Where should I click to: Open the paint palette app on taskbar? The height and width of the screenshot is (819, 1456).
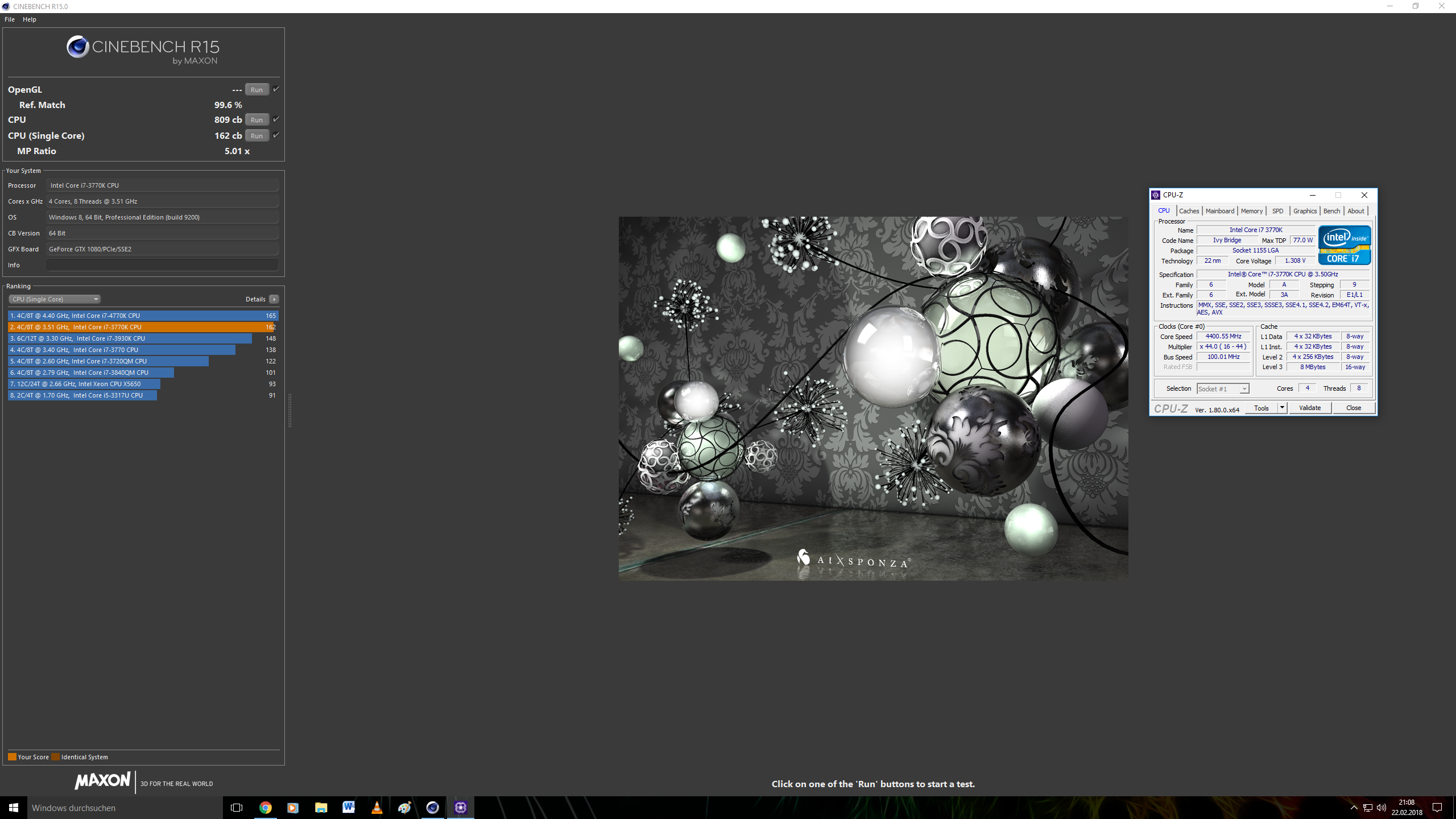point(404,808)
